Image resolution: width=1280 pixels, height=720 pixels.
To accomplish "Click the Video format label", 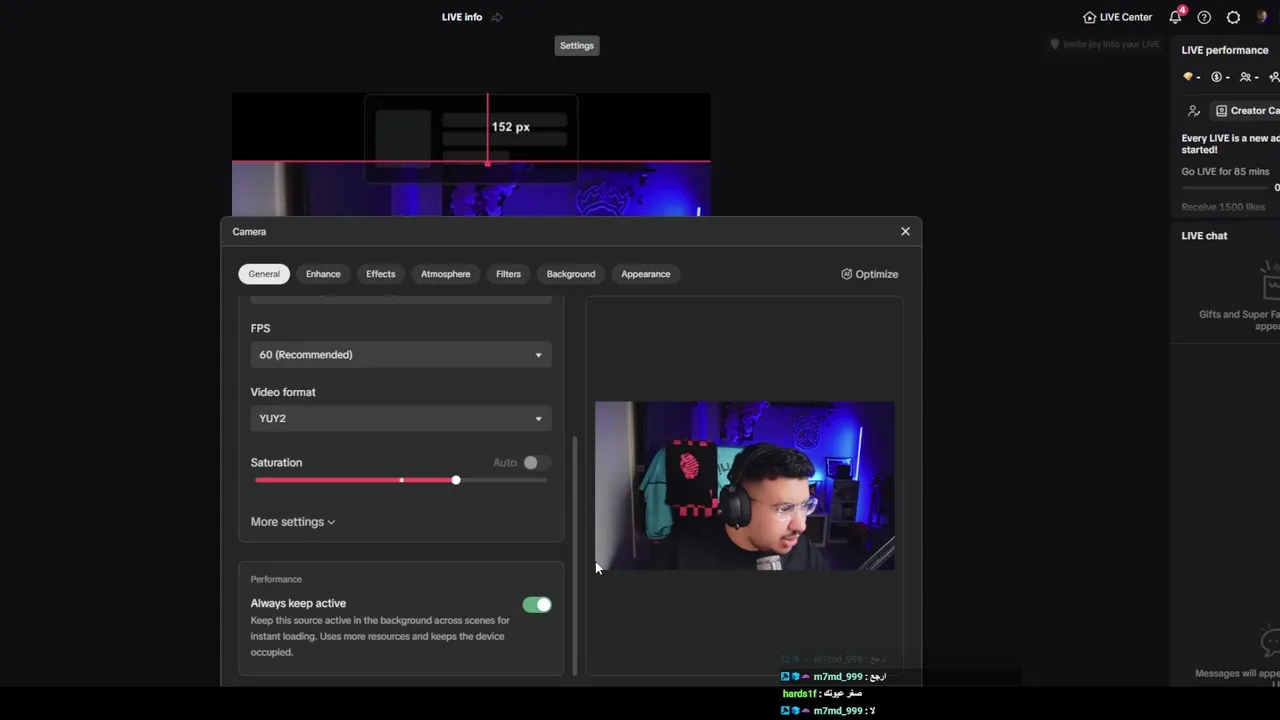I will pyautogui.click(x=283, y=392).
